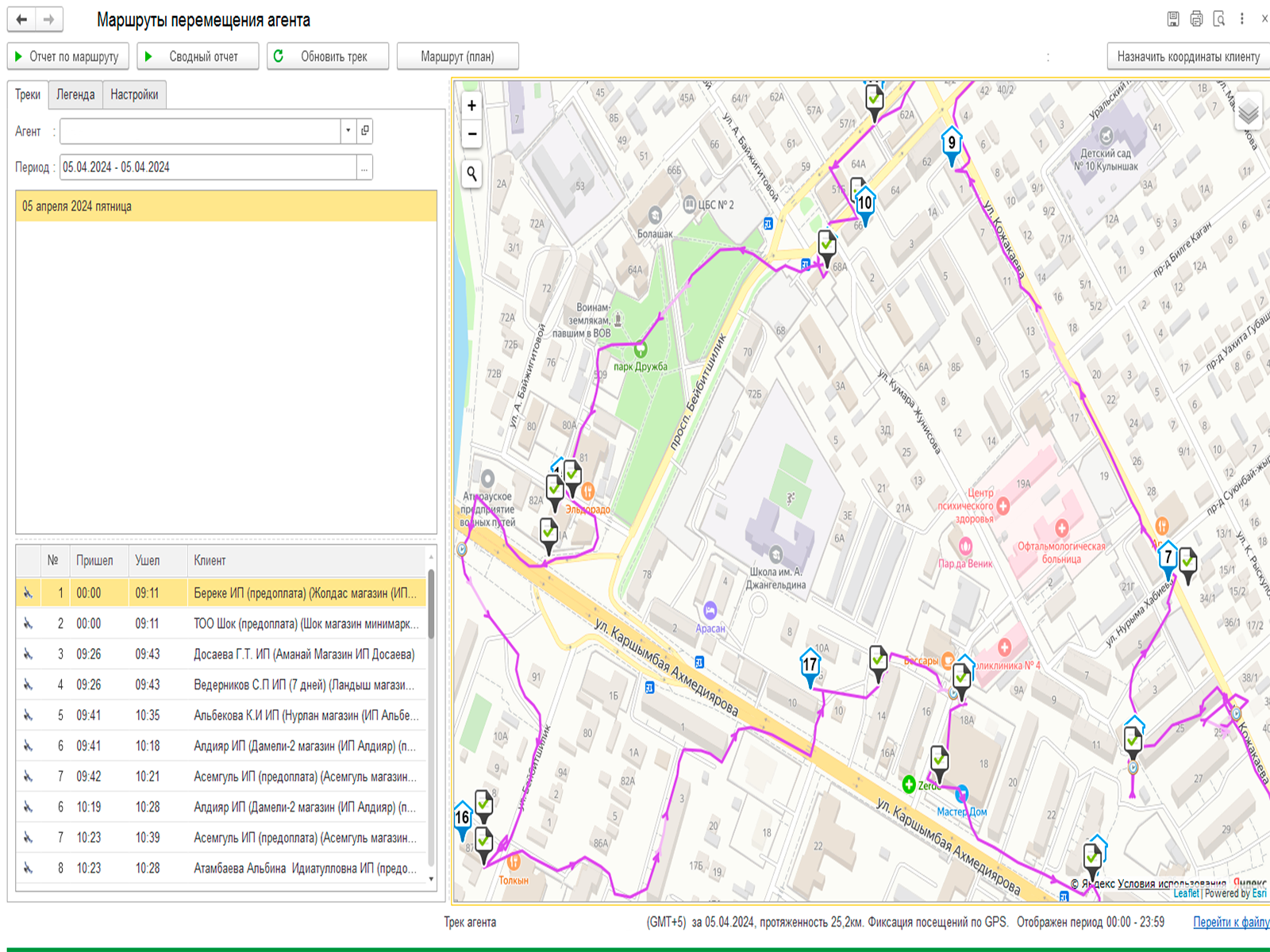Click Асемгуль ИП row arriving 10:23
This screenshot has width=1270, height=952.
pos(221,837)
